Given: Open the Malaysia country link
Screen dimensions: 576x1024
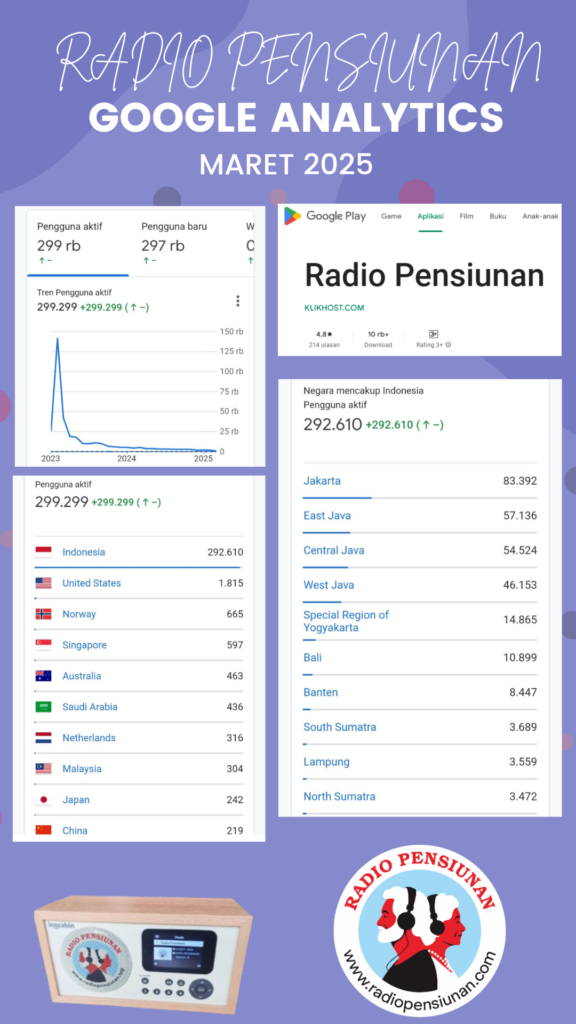Looking at the screenshot, I should coord(82,769).
